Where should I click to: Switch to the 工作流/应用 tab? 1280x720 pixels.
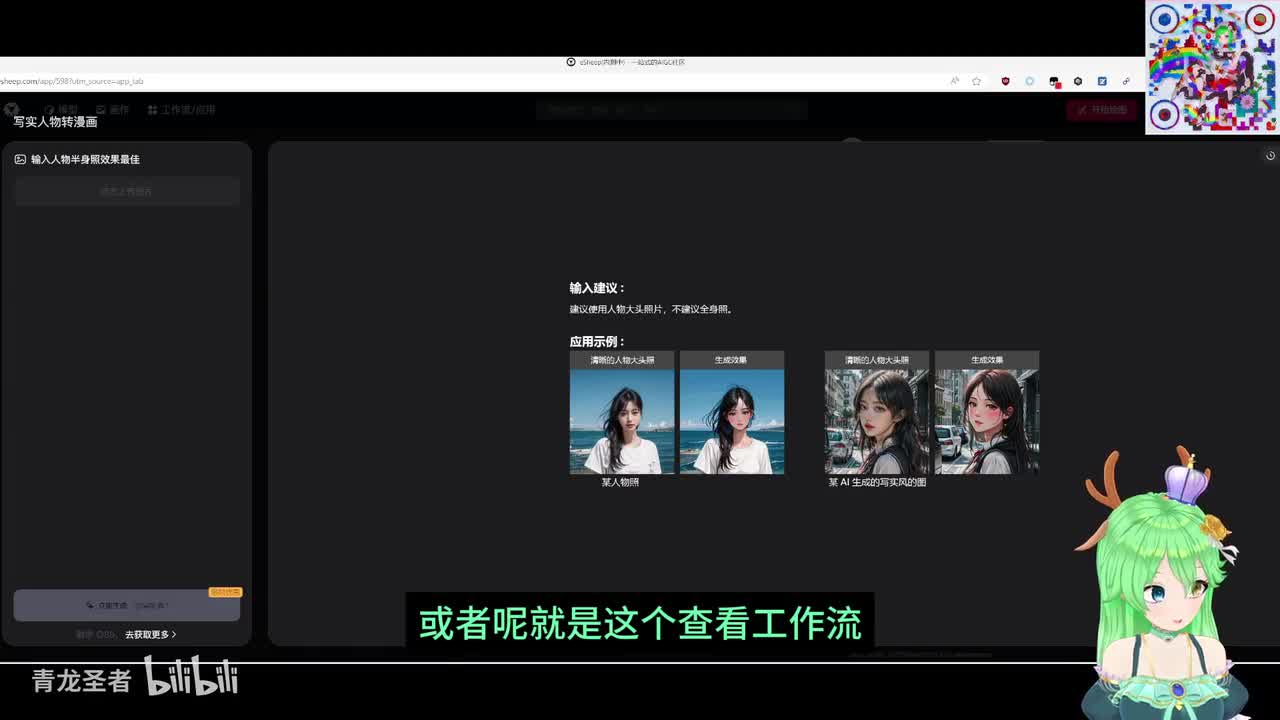click(x=181, y=110)
